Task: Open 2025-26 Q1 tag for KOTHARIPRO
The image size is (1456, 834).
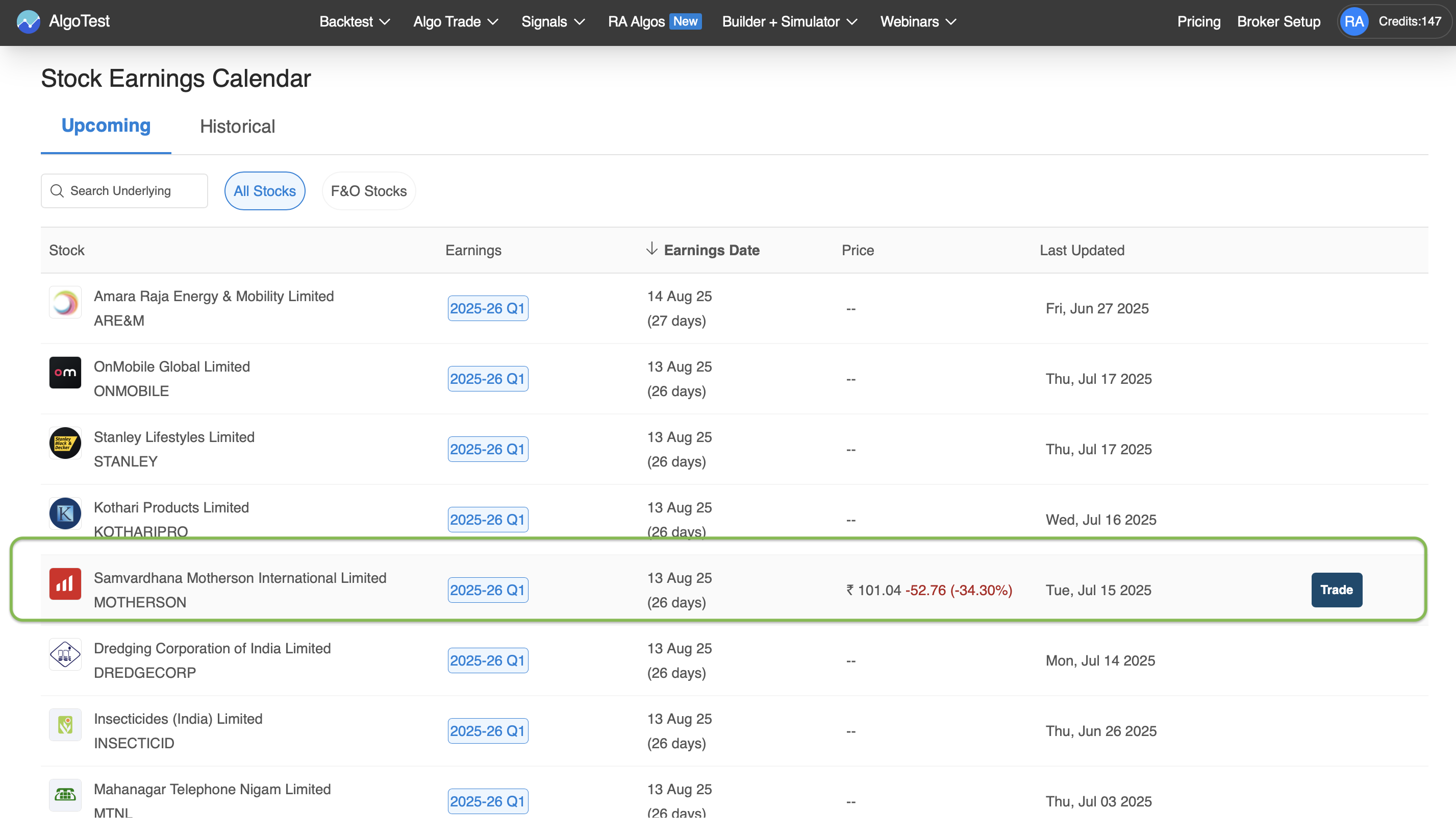Action: point(488,520)
